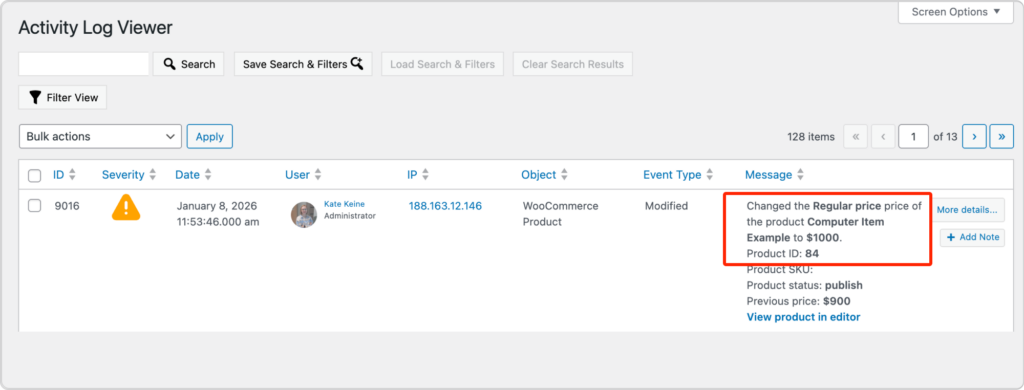Click the Administrator role label
1024x390 pixels.
350,216
